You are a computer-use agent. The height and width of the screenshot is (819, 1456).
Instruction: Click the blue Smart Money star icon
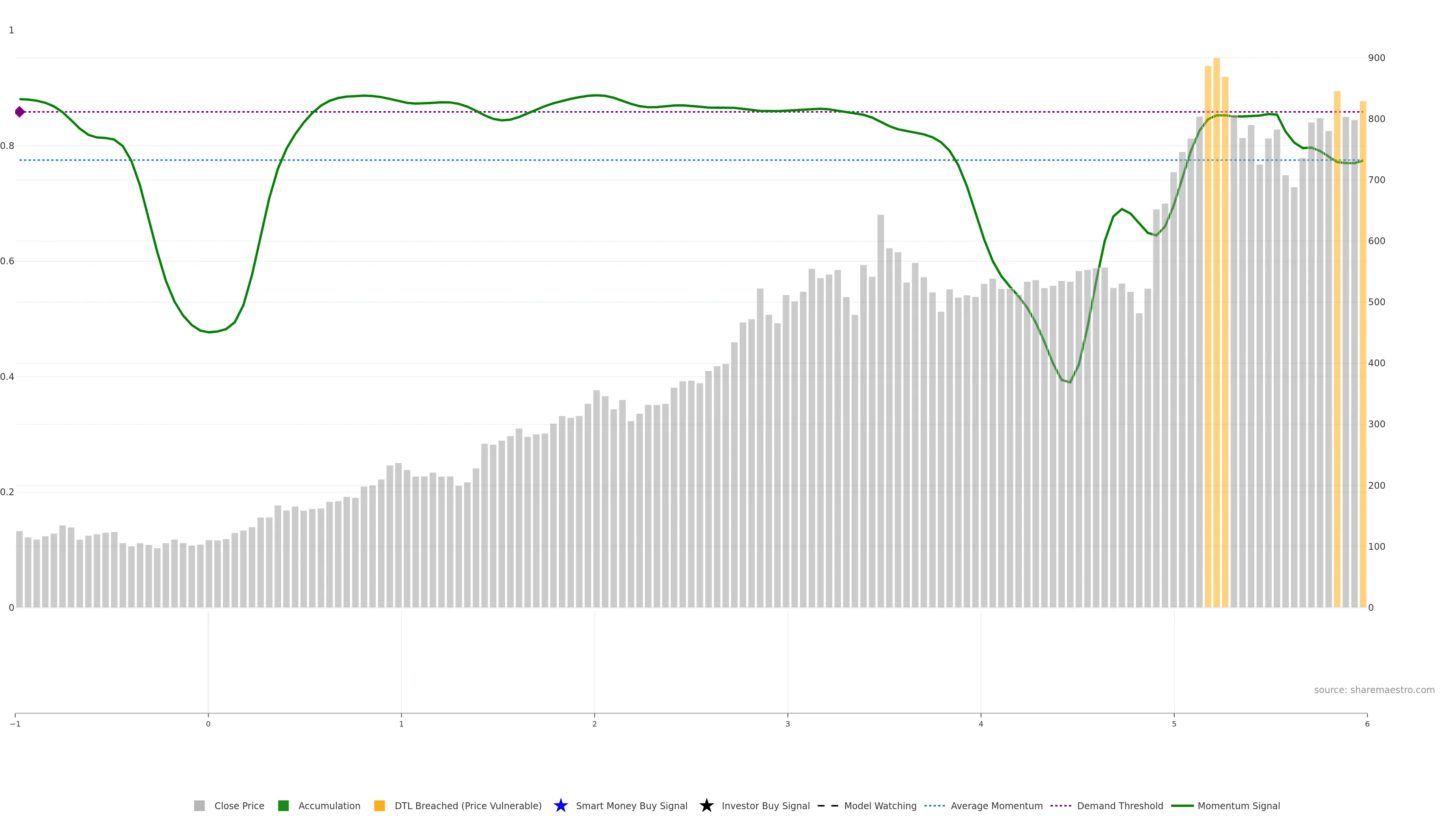(x=560, y=805)
